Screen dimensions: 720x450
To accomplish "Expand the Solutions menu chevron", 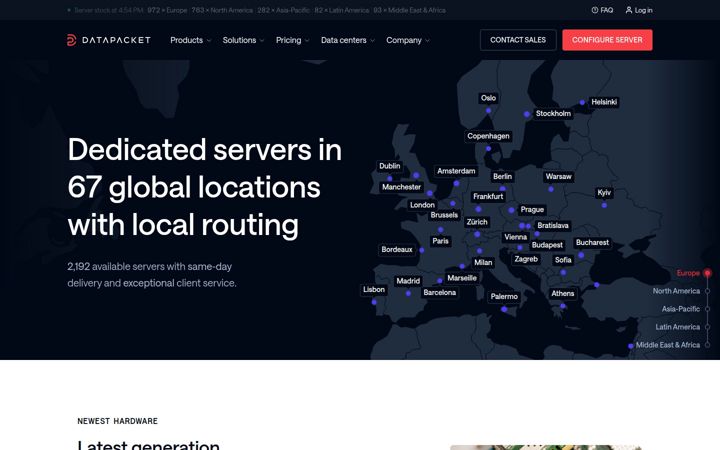I will pyautogui.click(x=262, y=40).
